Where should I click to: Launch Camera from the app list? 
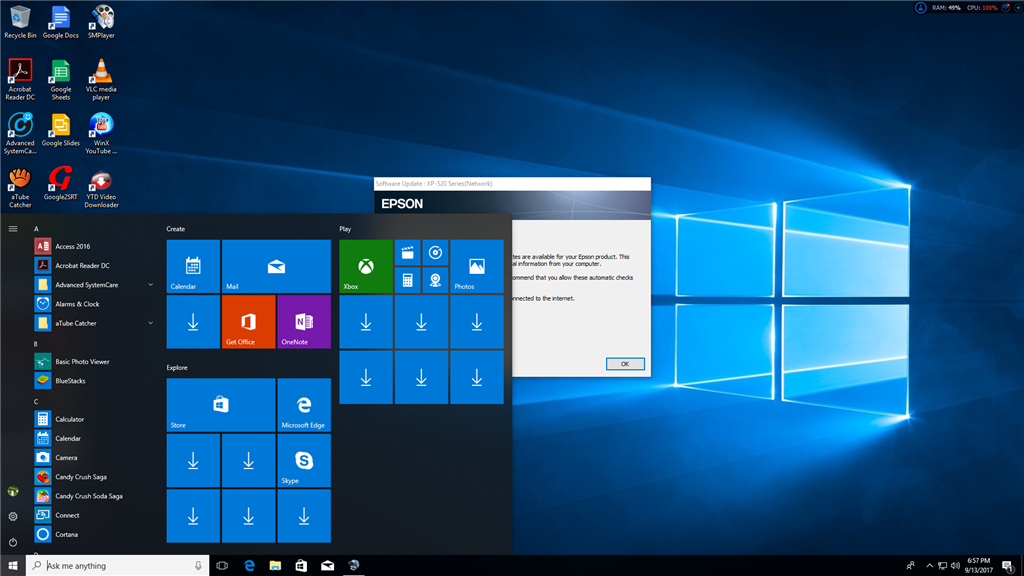tap(95, 458)
